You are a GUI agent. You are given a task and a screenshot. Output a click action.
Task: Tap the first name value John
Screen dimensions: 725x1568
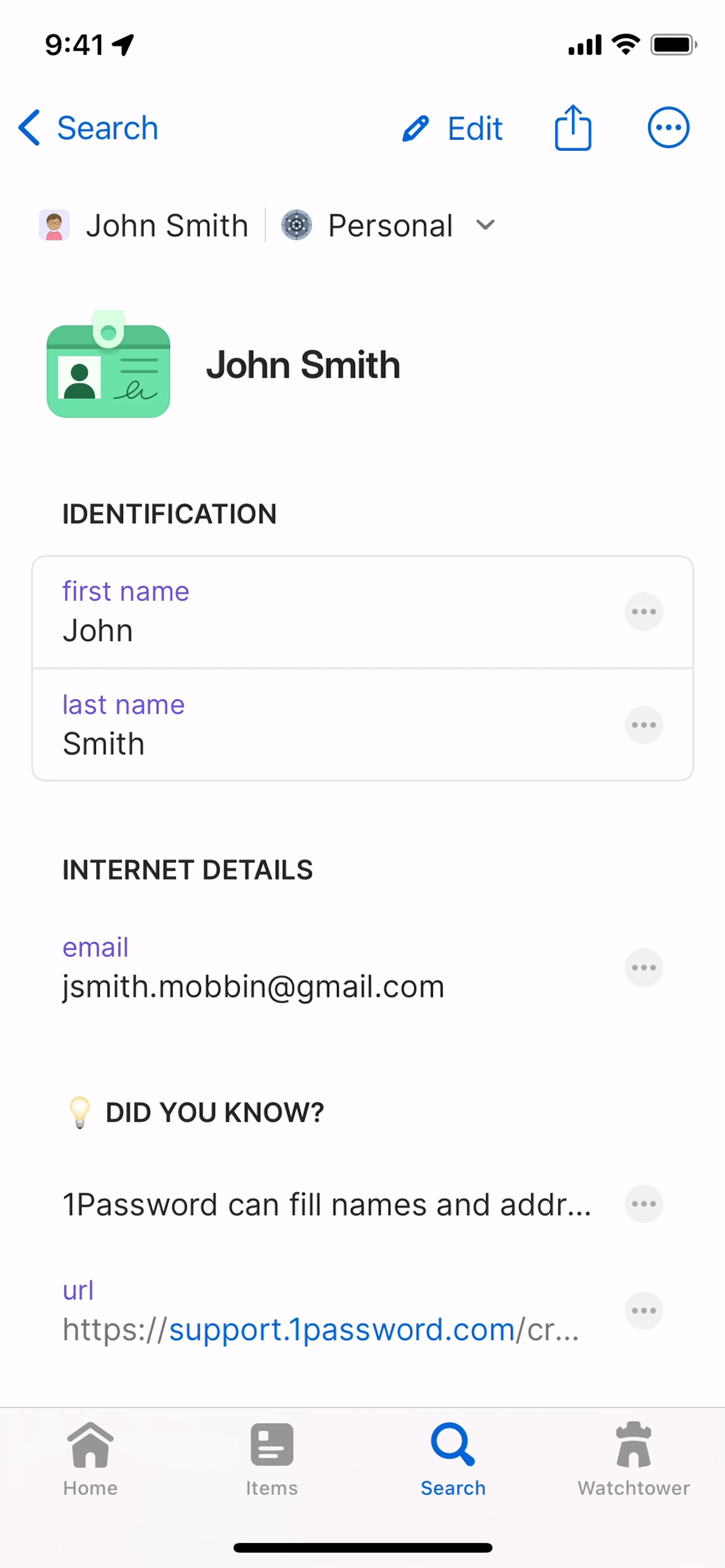click(98, 631)
